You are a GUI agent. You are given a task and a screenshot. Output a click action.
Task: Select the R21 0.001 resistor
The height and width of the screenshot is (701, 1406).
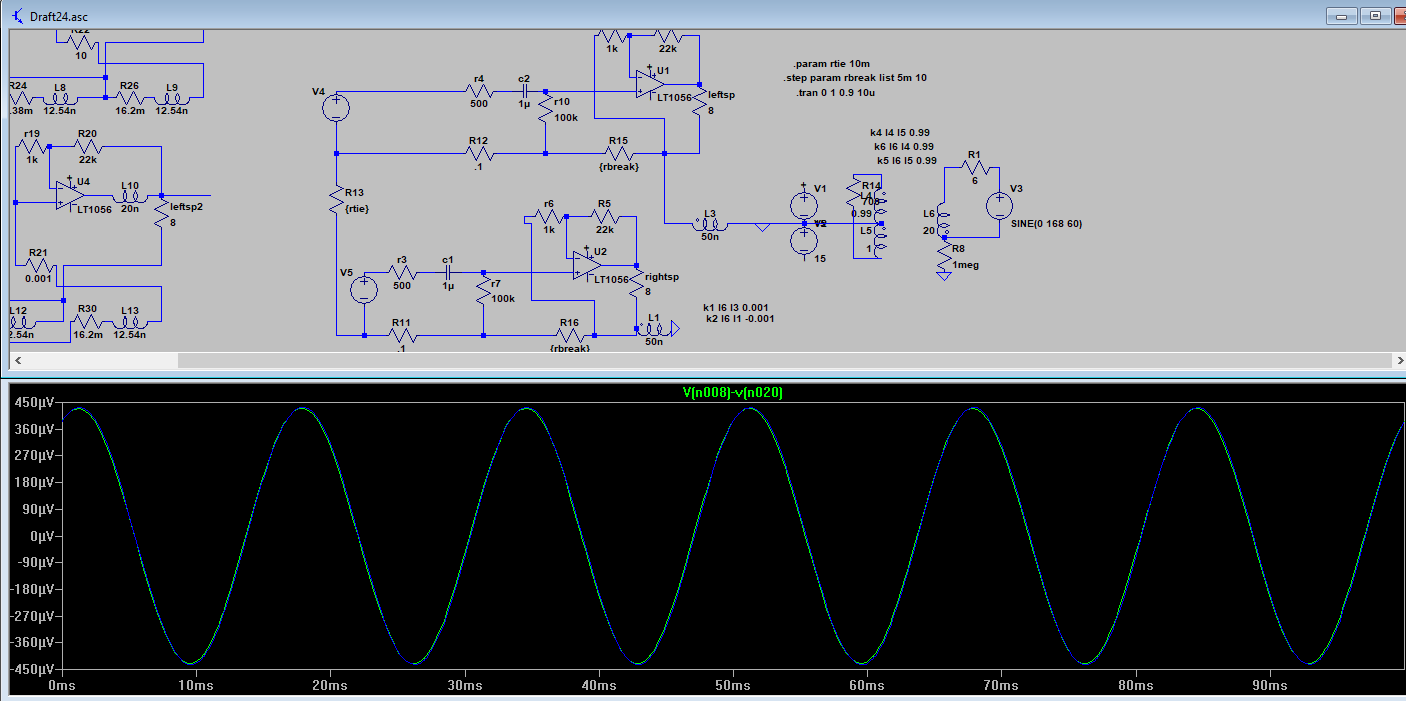tap(38, 265)
